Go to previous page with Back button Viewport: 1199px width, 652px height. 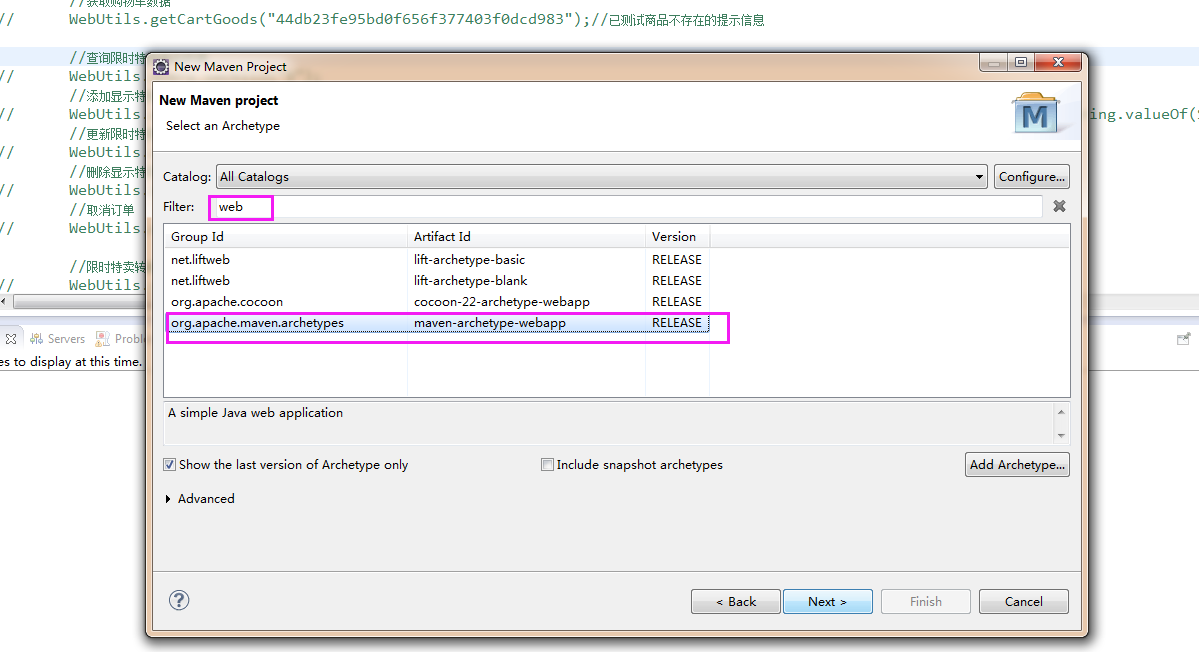point(736,602)
